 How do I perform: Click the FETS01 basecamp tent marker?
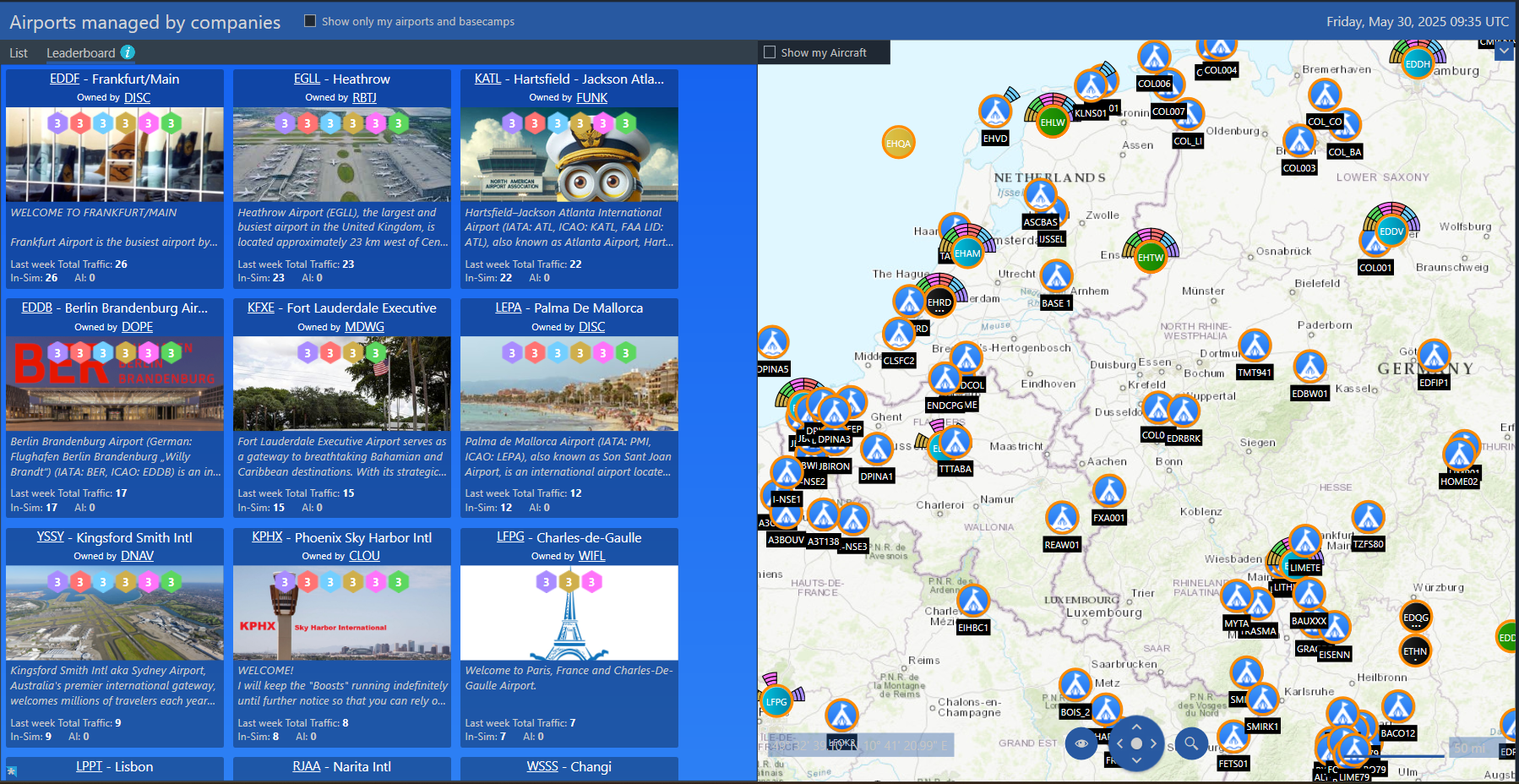pyautogui.click(x=1233, y=737)
